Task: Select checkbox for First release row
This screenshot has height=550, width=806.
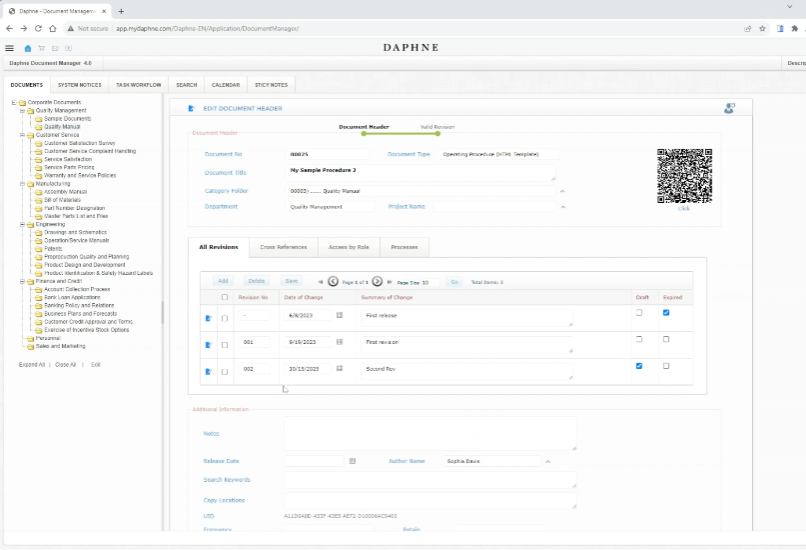Action: tap(225, 319)
